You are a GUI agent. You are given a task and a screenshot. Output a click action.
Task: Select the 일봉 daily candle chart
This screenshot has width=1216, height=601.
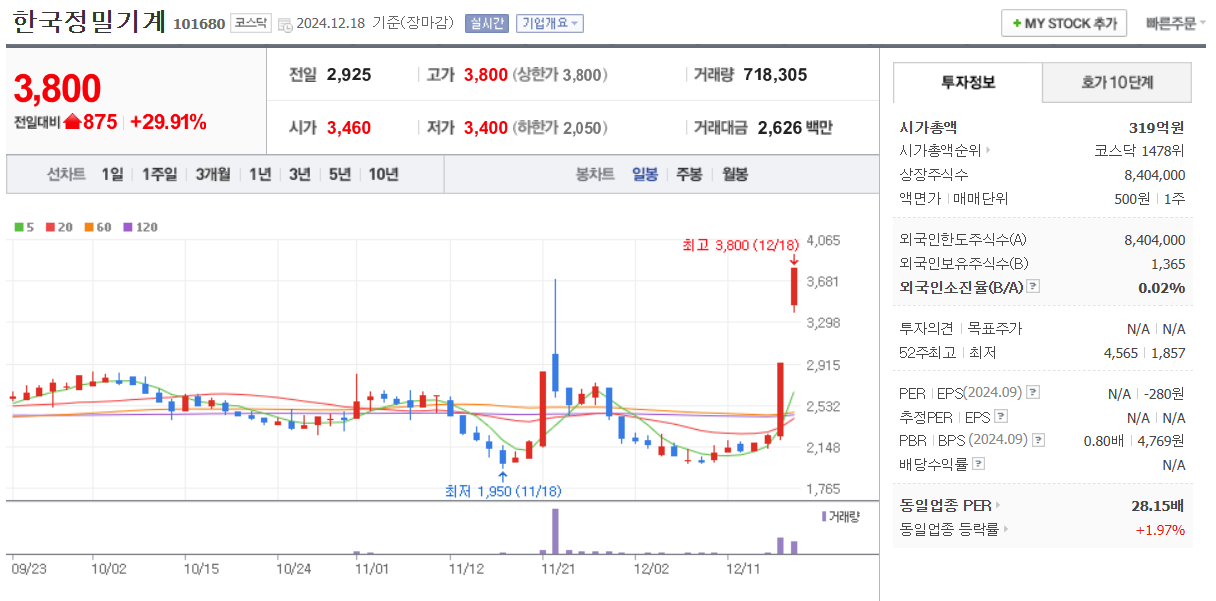pos(645,174)
